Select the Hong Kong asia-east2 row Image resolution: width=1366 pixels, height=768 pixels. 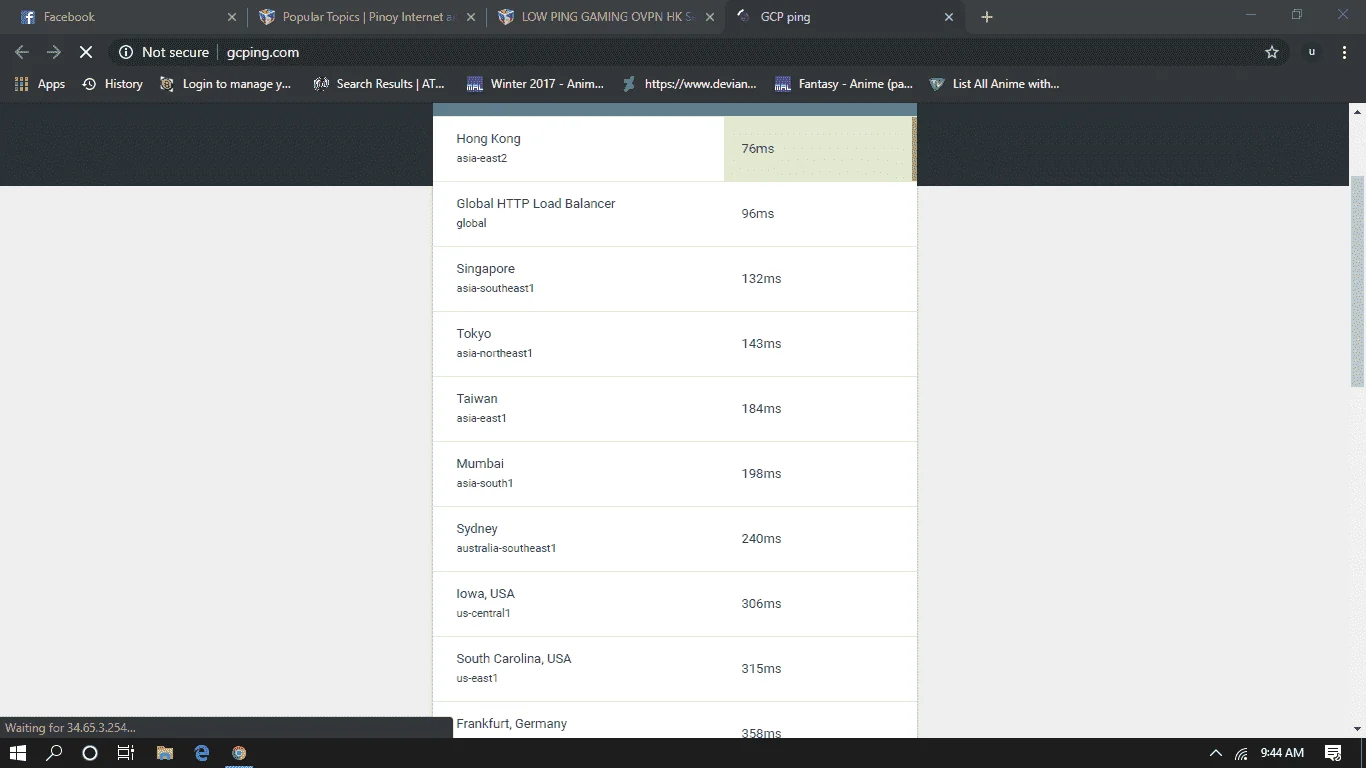click(674, 149)
